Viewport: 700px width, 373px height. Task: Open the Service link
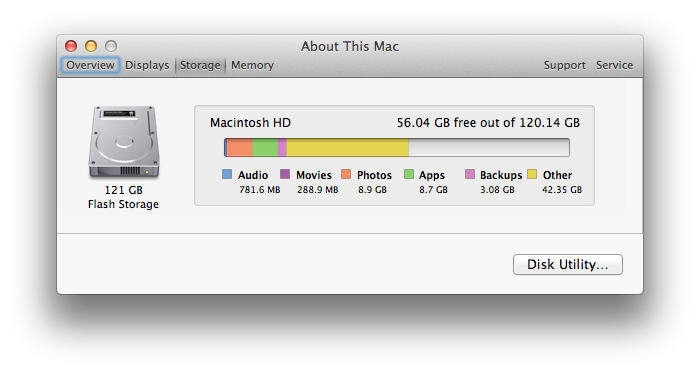614,65
